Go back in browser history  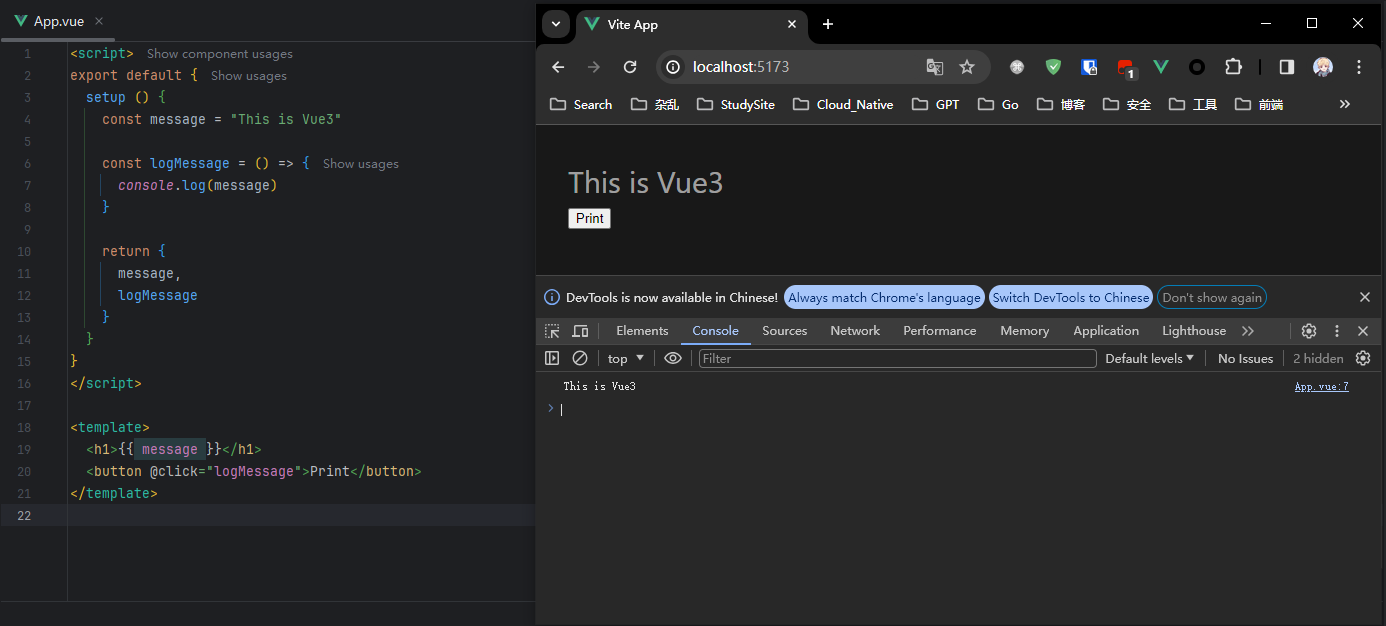click(558, 67)
